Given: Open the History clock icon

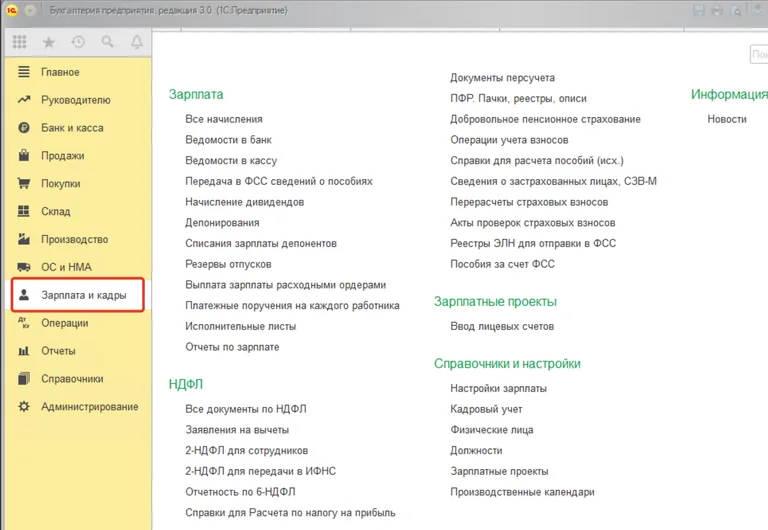Looking at the screenshot, I should pos(78,43).
